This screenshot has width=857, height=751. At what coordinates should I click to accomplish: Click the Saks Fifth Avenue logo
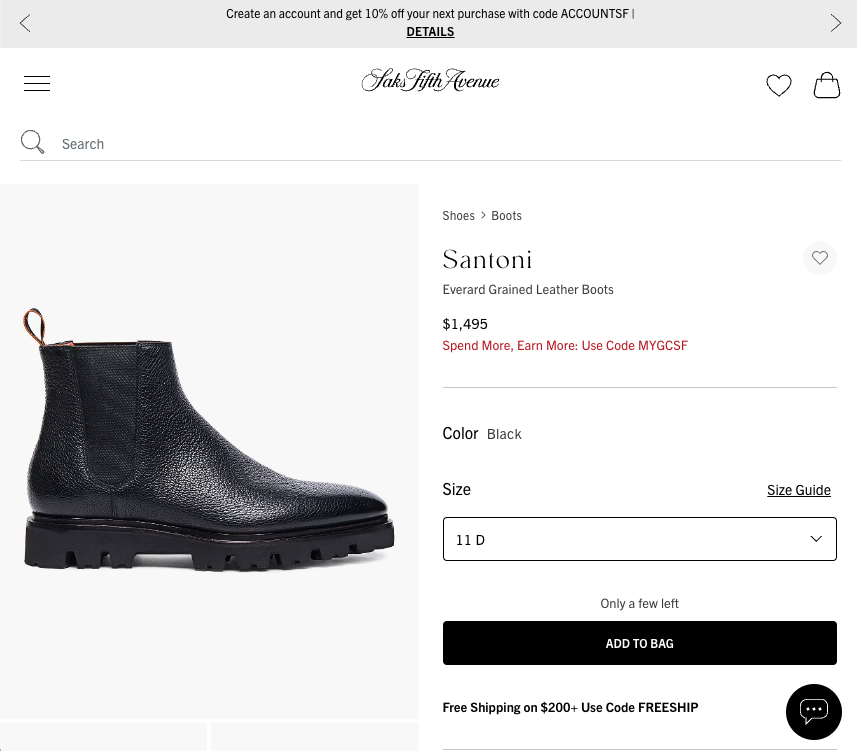click(430, 80)
